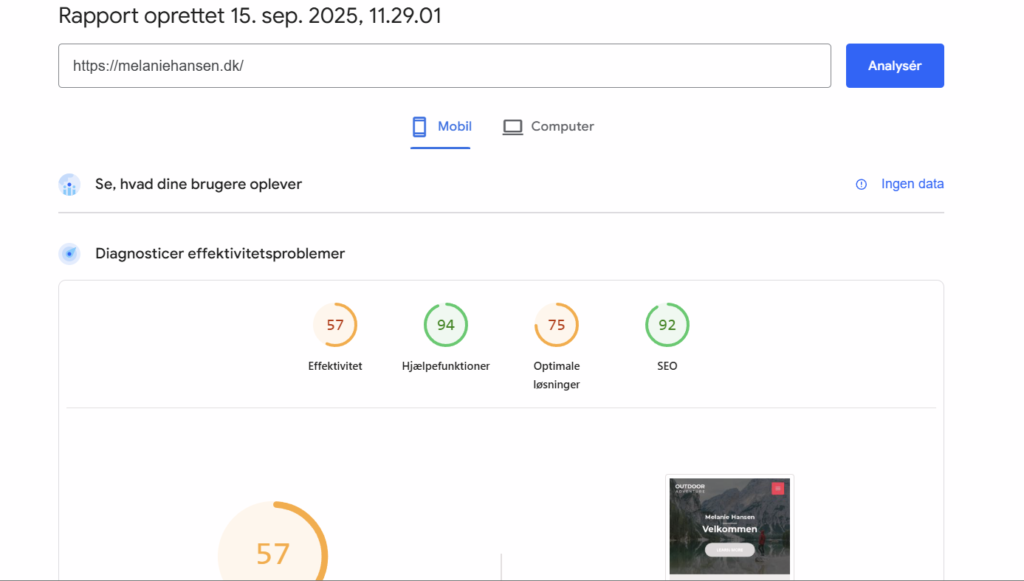Screen dimensions: 1024x581
Task: Click the SEO label
Action: click(667, 366)
